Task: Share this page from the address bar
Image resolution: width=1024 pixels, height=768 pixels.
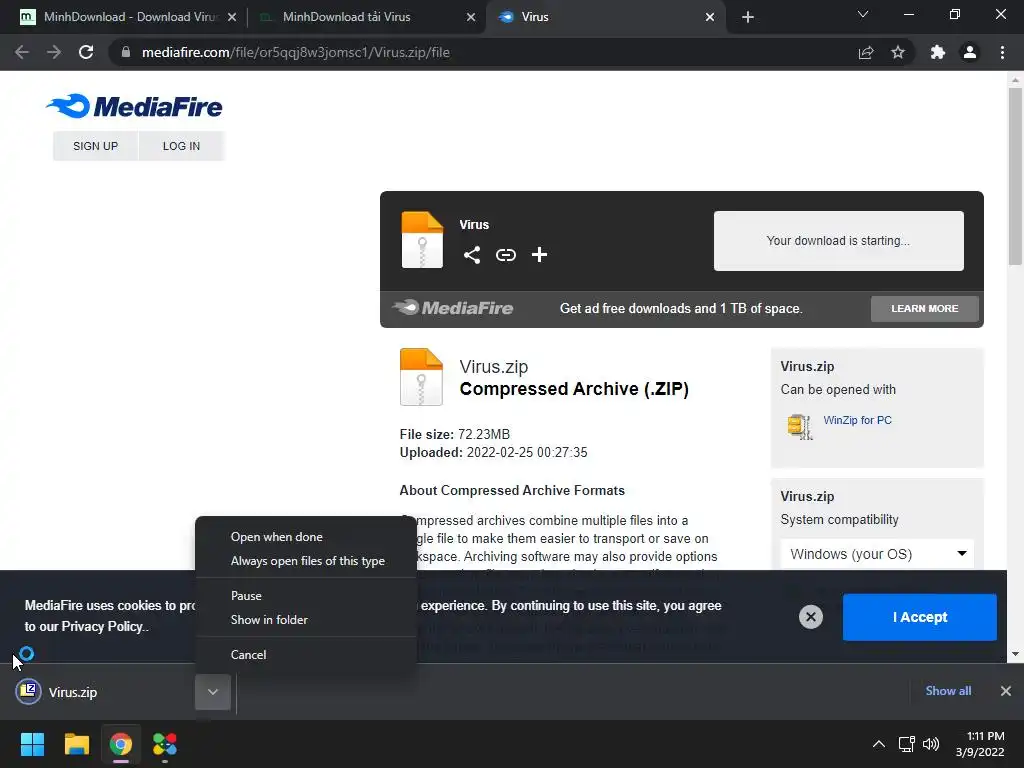Action: 866,52
